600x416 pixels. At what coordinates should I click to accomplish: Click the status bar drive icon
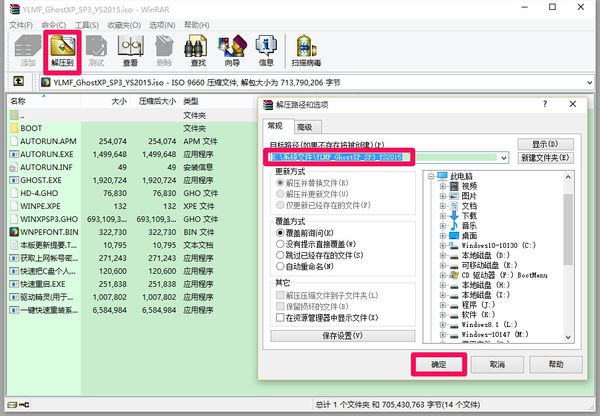click(13, 405)
